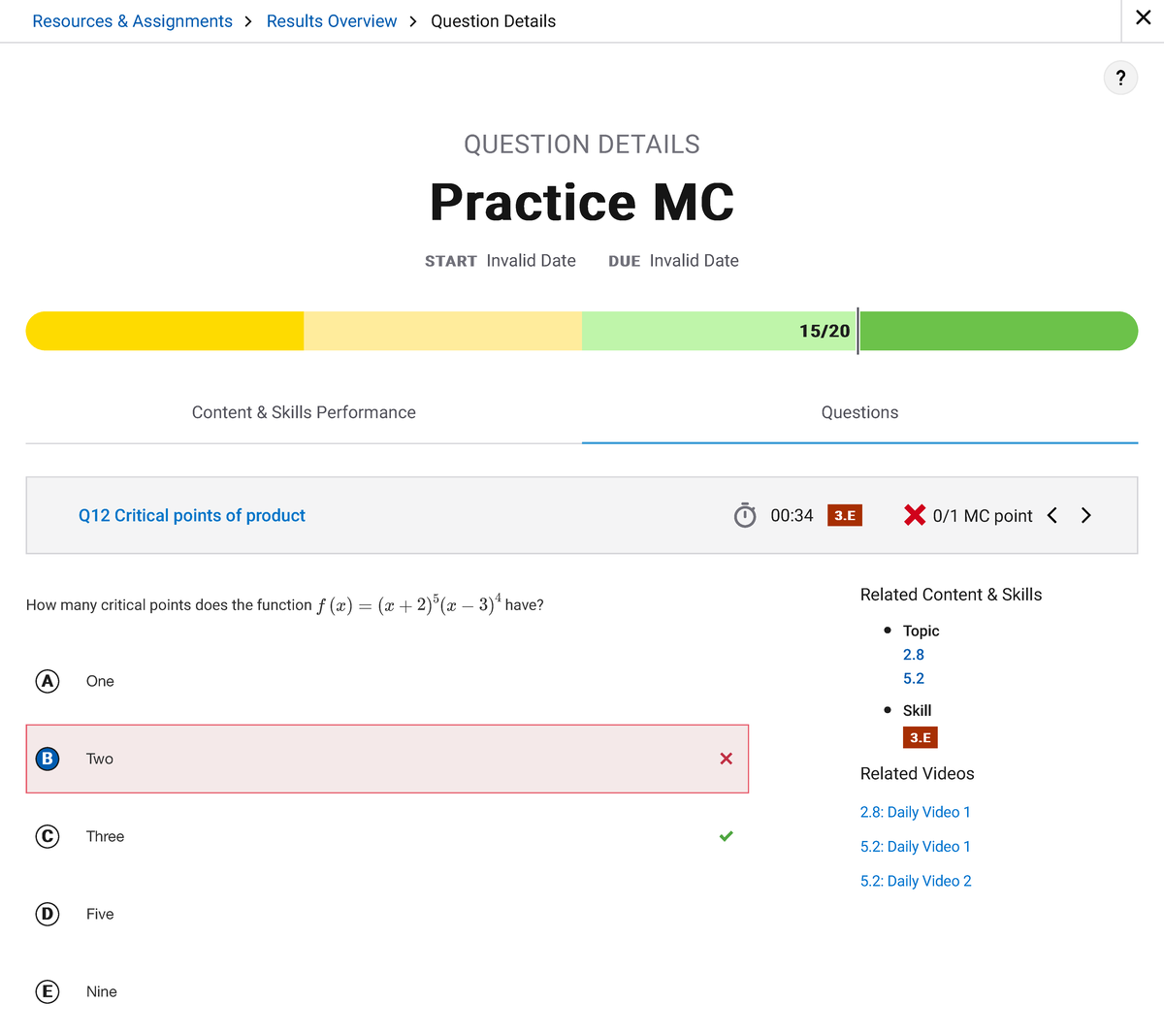Switch to Content & Skills Performance tab
The image size is (1164, 1036).
click(304, 412)
